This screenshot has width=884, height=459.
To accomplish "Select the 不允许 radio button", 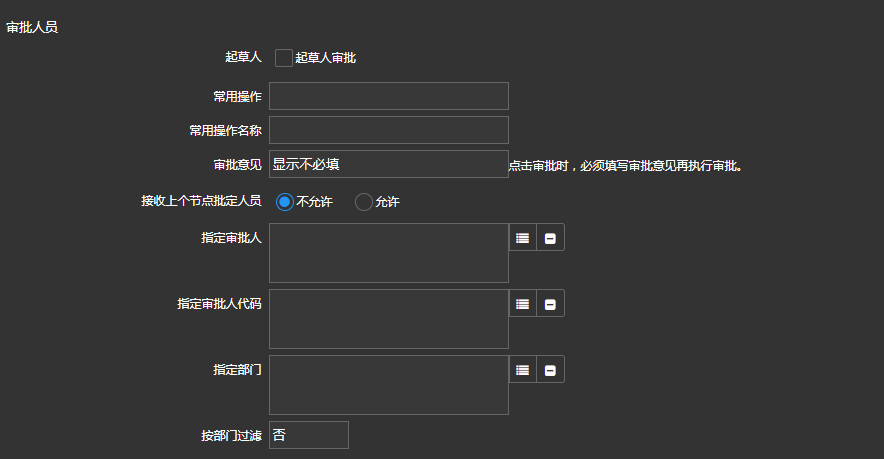I will pyautogui.click(x=285, y=202).
